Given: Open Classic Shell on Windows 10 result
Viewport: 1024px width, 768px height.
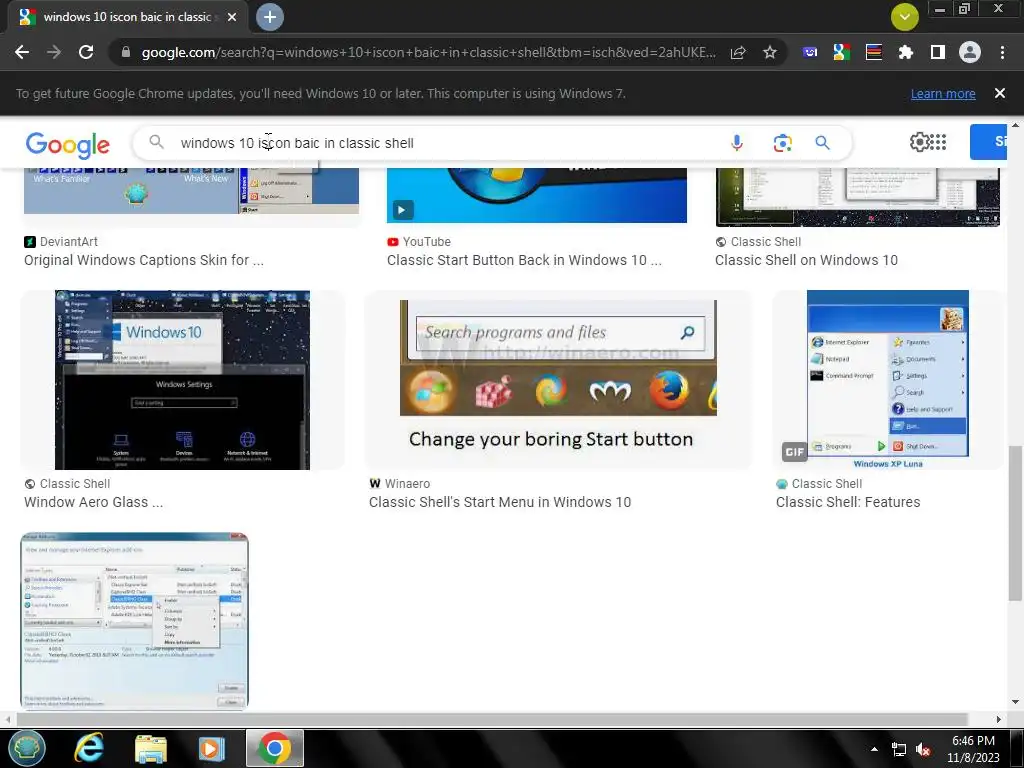Looking at the screenshot, I should tap(806, 260).
